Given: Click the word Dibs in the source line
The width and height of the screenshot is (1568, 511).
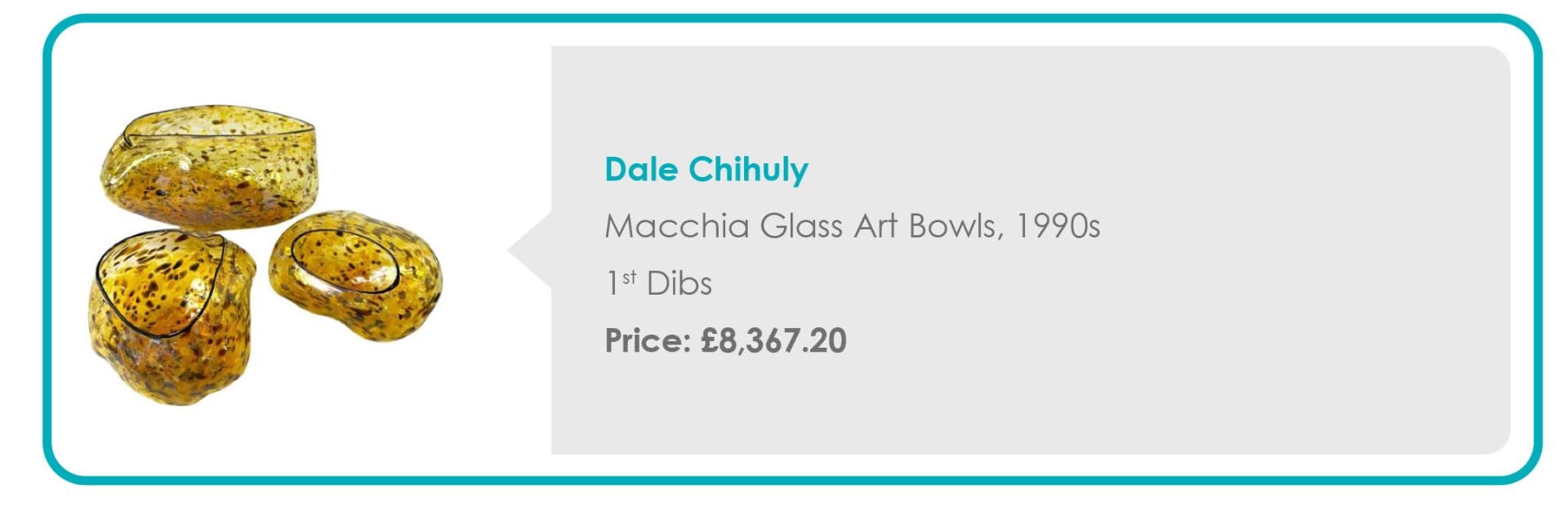Looking at the screenshot, I should pyautogui.click(x=679, y=283).
